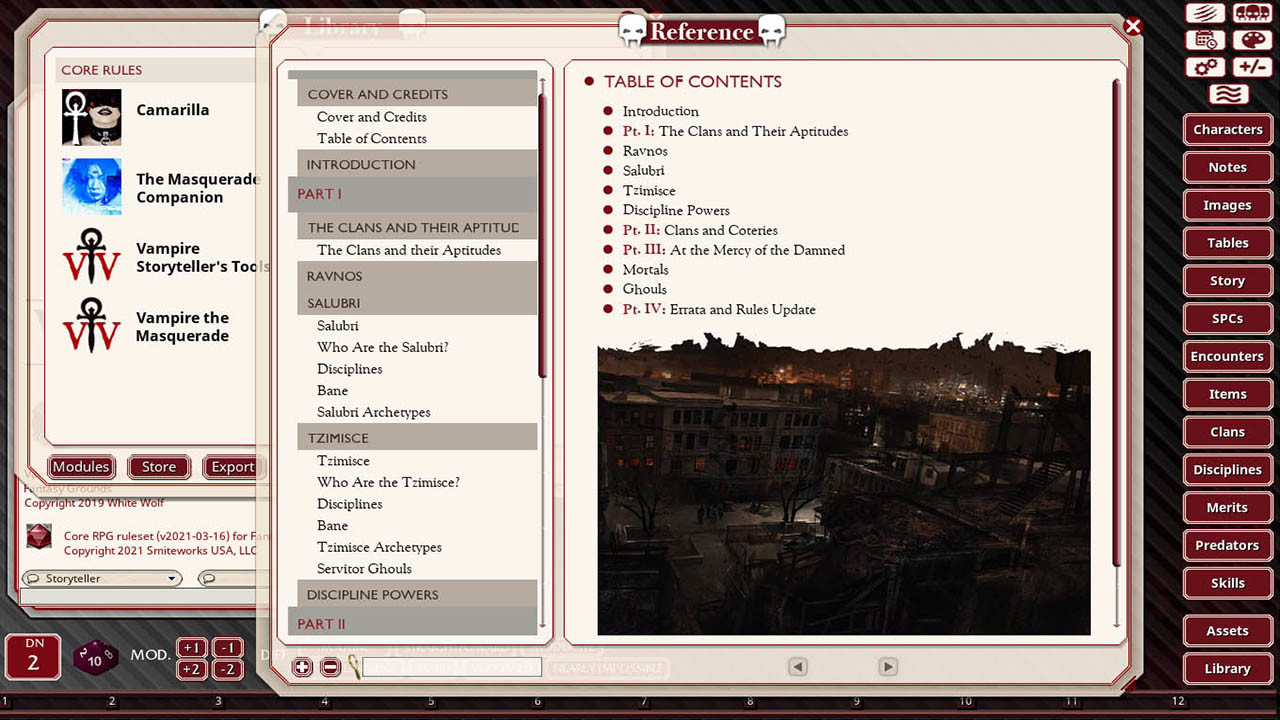This screenshot has width=1280, height=720.
Task: Click the Modules button
Action: [x=81, y=467]
